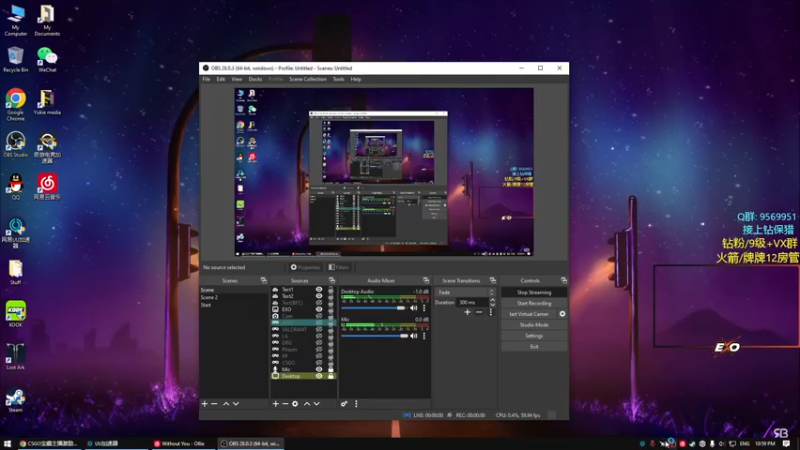Start the Virtual Camera button
This screenshot has height=450, width=800.
(x=529, y=314)
